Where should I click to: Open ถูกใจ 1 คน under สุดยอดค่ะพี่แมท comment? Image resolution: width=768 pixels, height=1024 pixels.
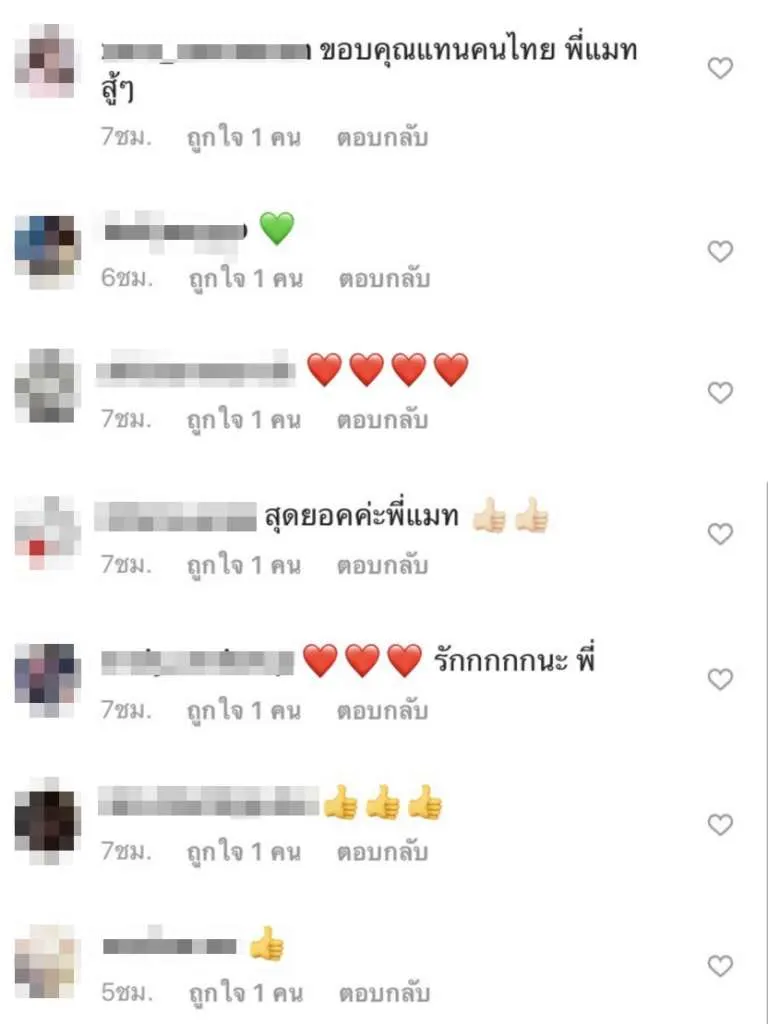click(244, 566)
